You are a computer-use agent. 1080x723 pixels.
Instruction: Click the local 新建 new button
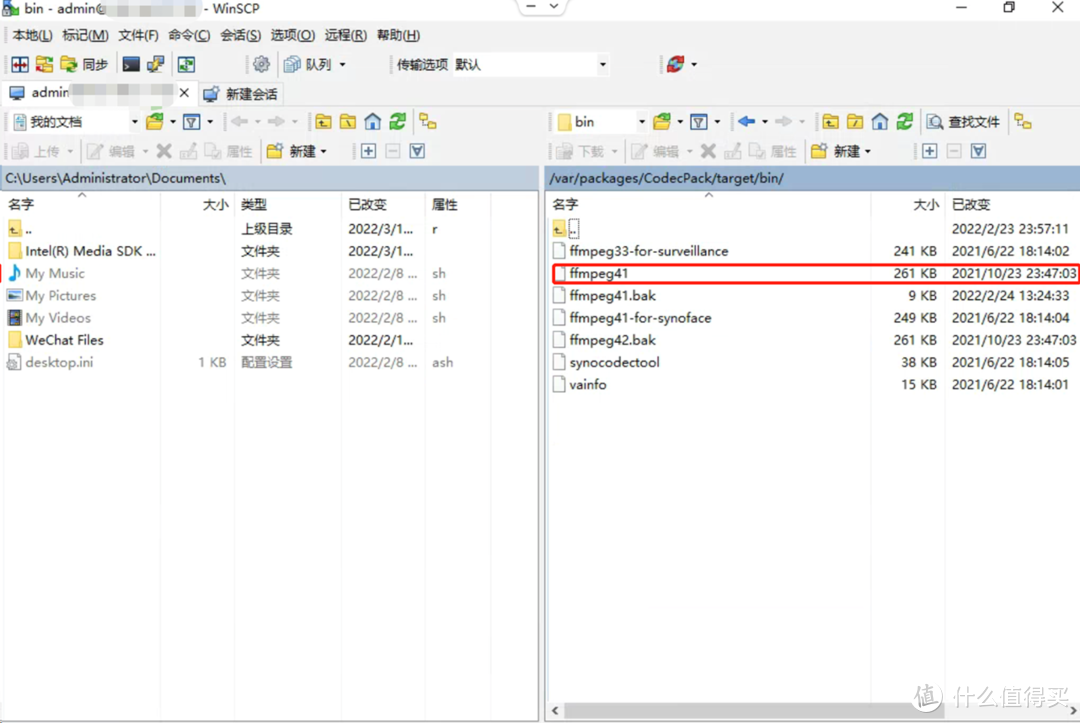coord(291,151)
